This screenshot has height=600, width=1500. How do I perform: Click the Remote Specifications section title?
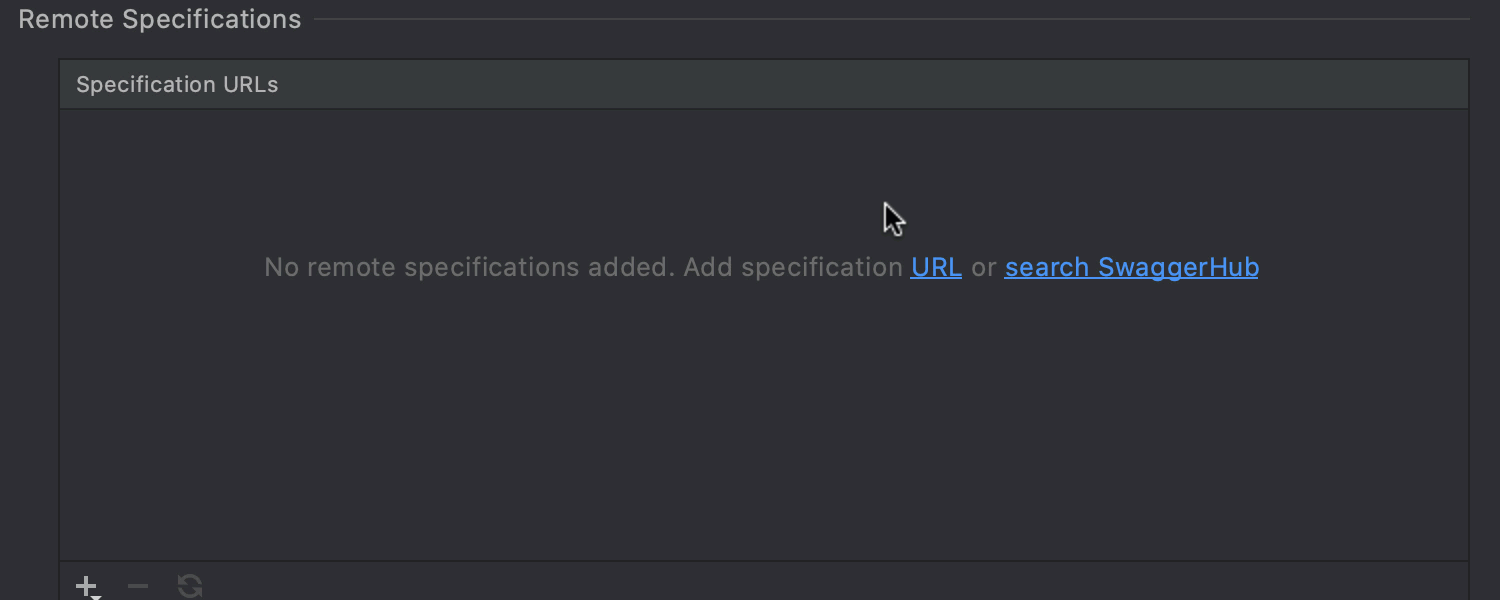click(160, 19)
